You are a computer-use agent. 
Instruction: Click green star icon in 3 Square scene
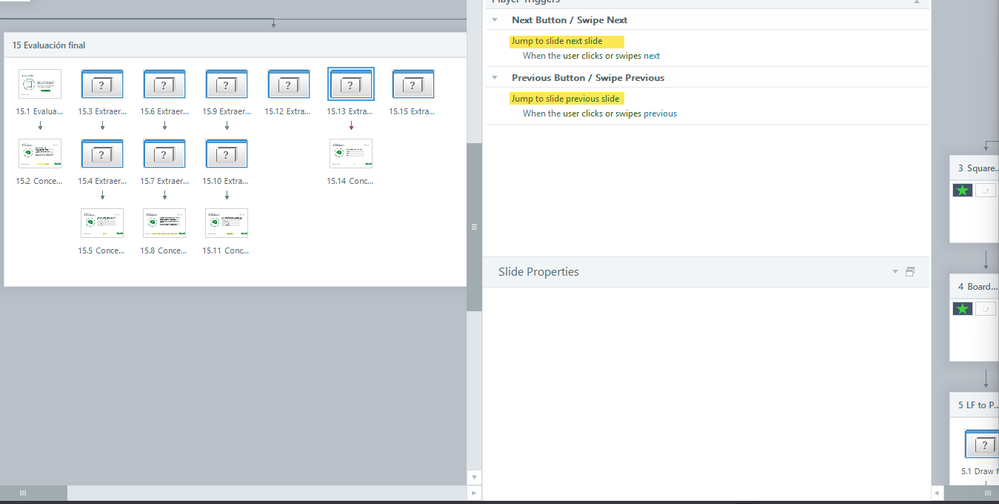[x=963, y=190]
